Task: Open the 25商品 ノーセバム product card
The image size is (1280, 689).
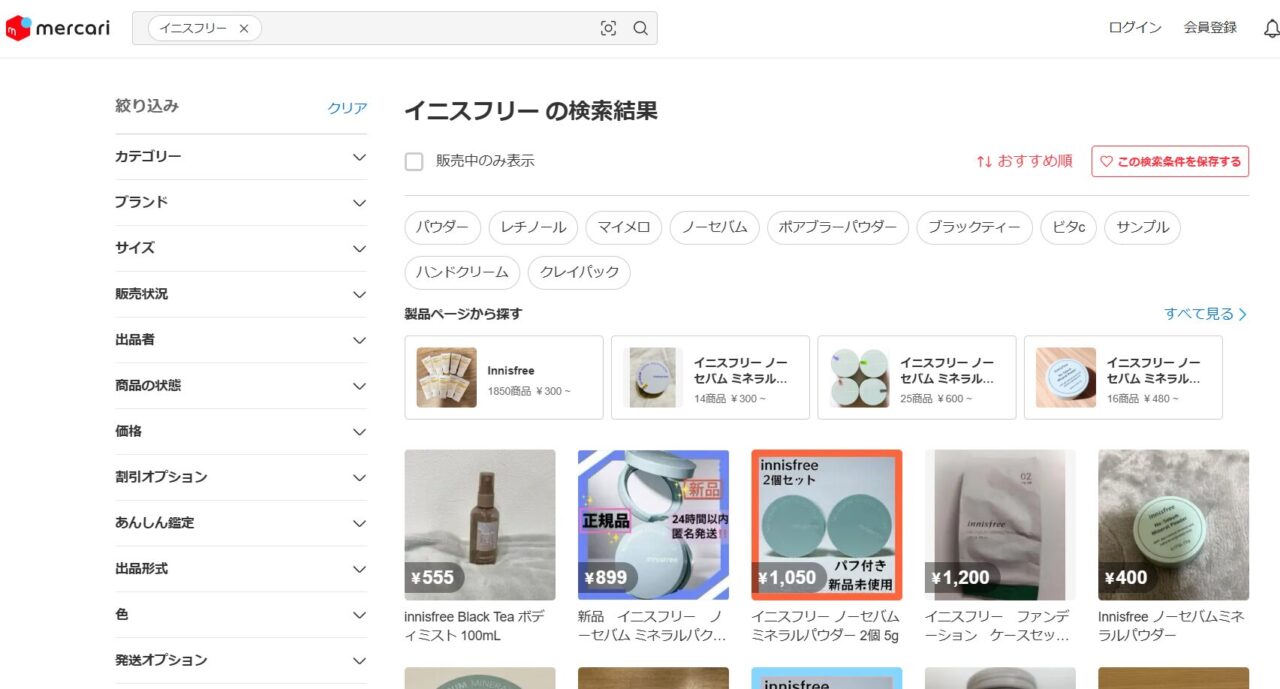Action: (x=917, y=377)
